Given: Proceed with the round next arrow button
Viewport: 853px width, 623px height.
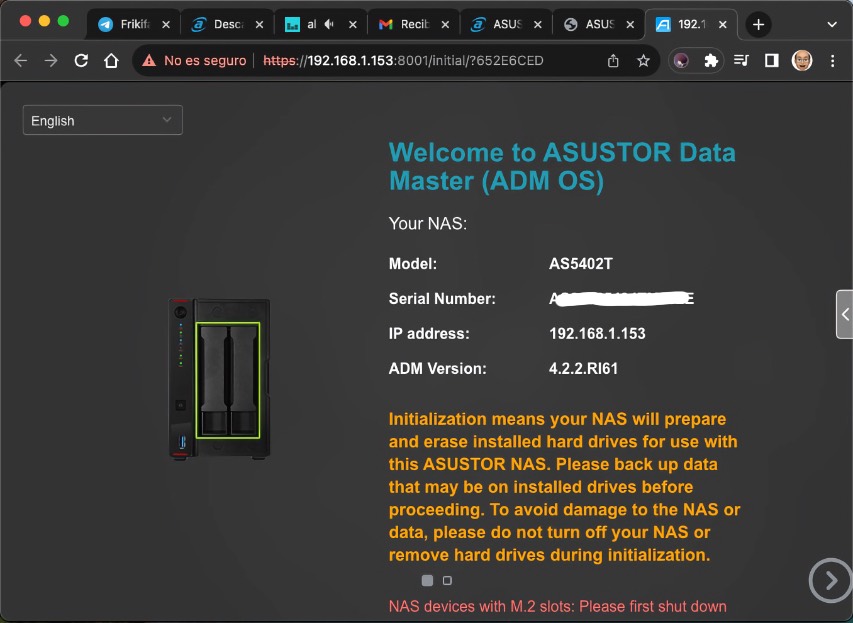Looking at the screenshot, I should tap(831, 580).
